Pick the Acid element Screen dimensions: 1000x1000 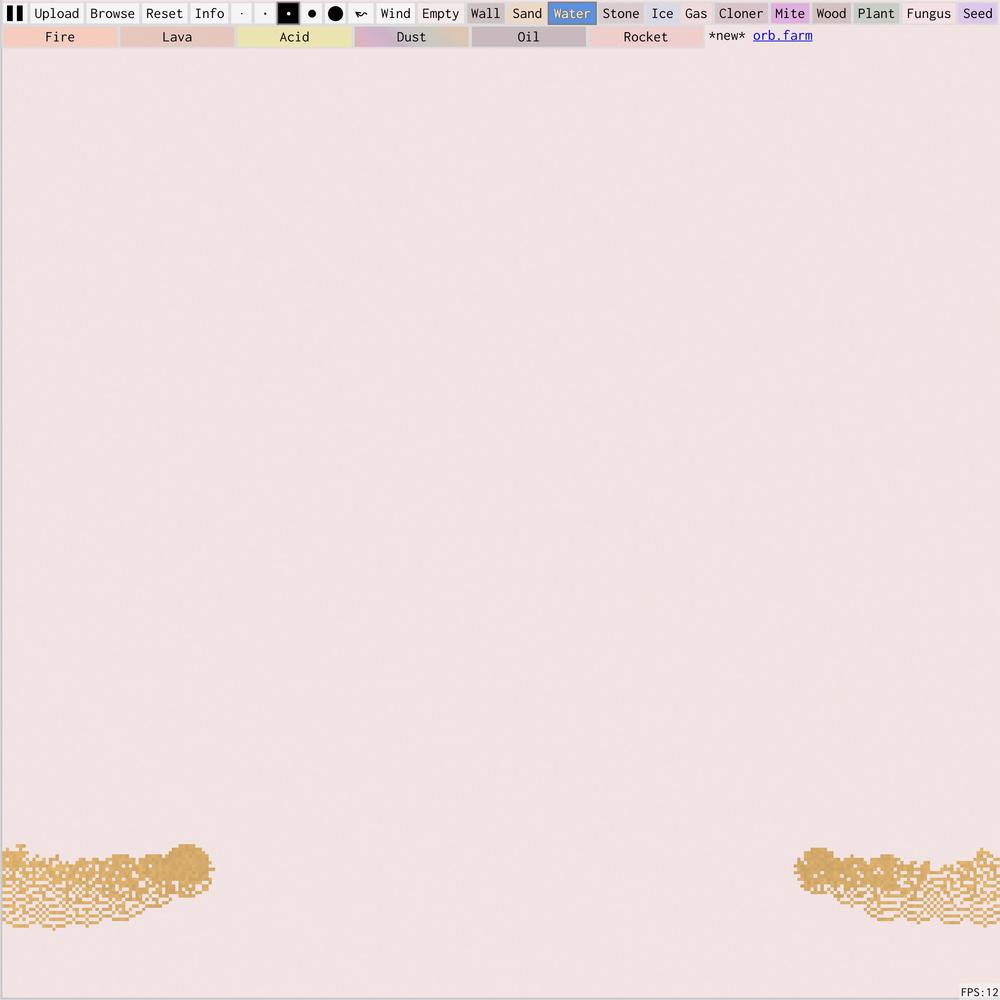295,37
